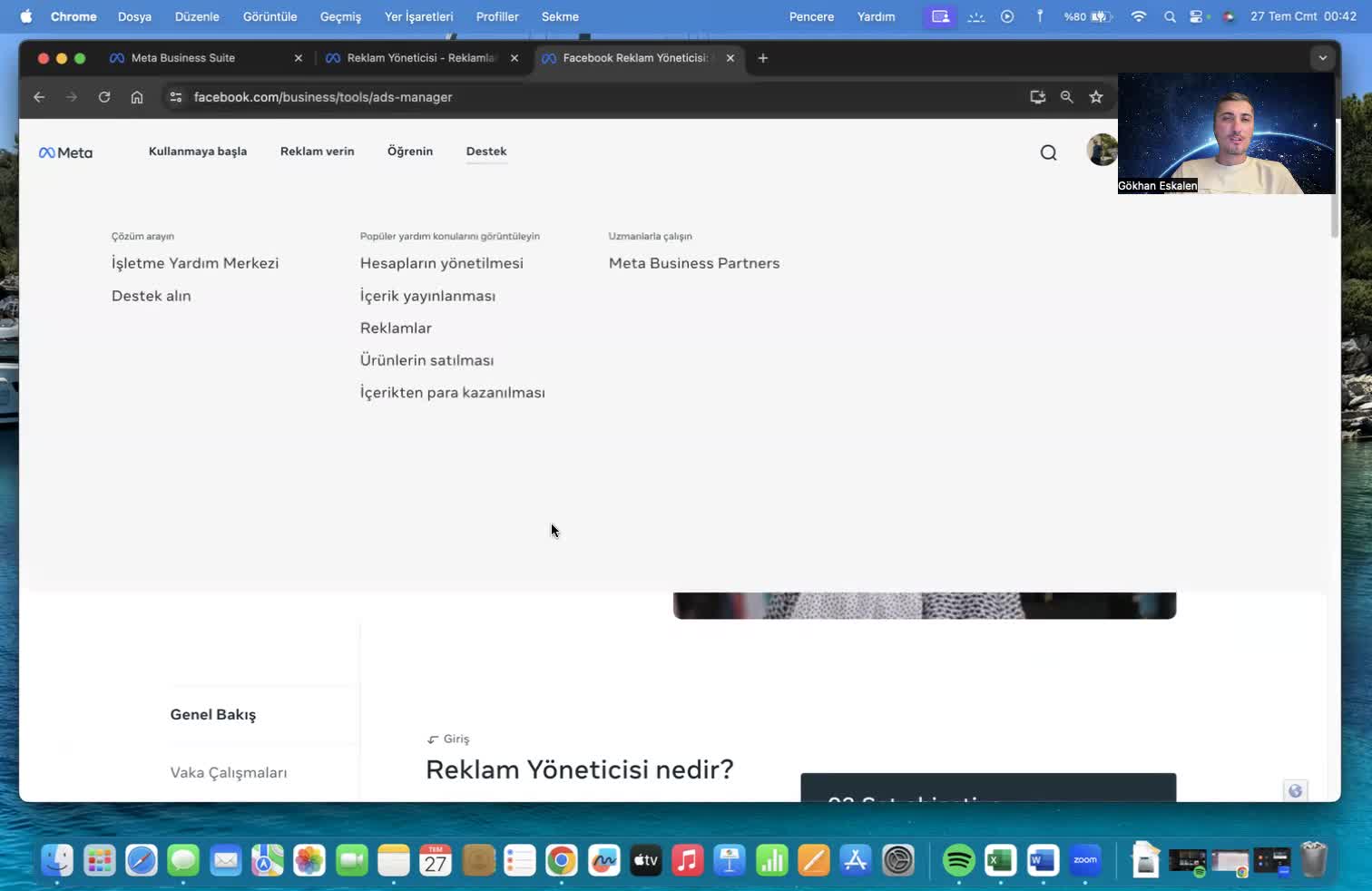
Task: Open Spotlight search in menu bar
Action: [x=1170, y=16]
